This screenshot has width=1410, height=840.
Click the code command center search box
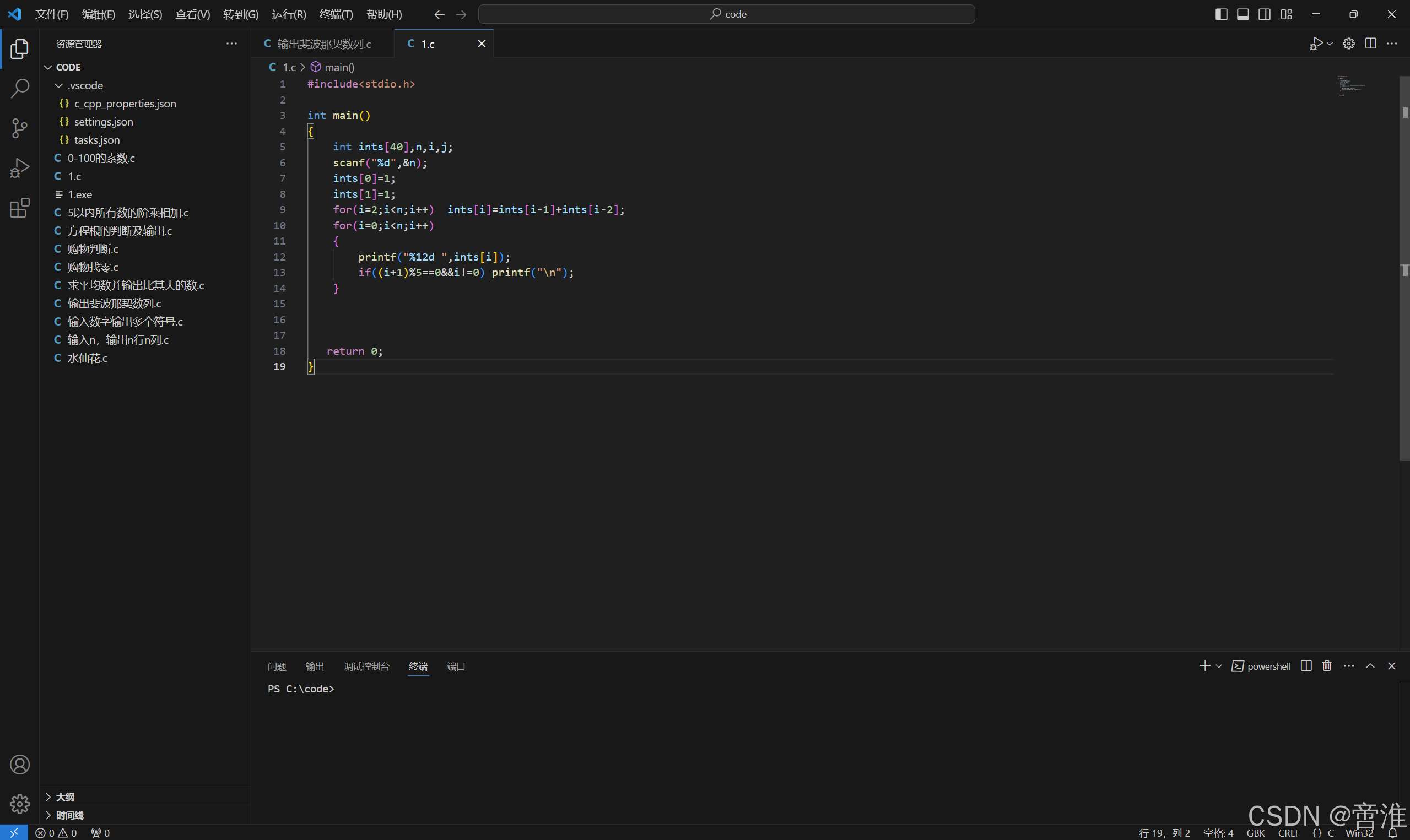(x=726, y=14)
